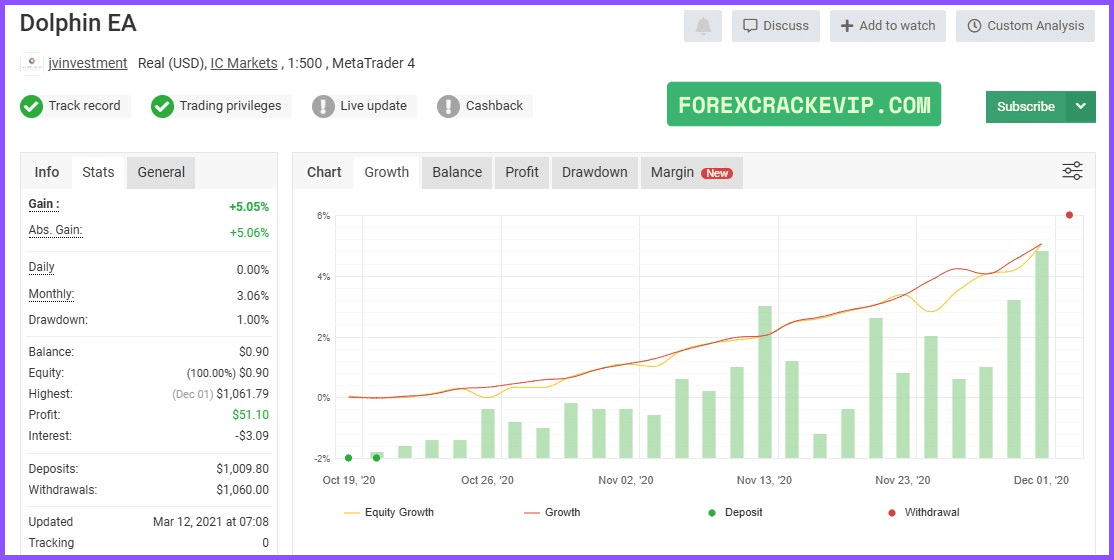1114x560 pixels.
Task: Click the Cashback warning icon
Action: point(448,107)
